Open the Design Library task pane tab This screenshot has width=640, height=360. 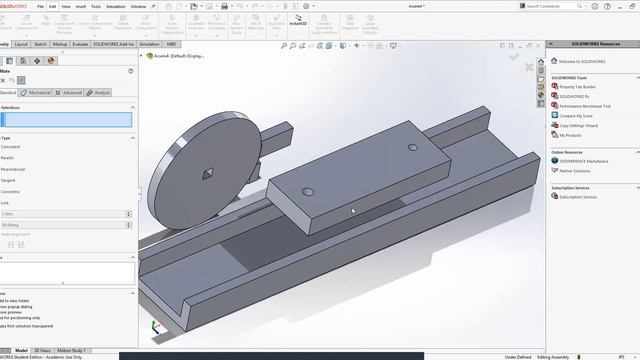[x=541, y=70]
